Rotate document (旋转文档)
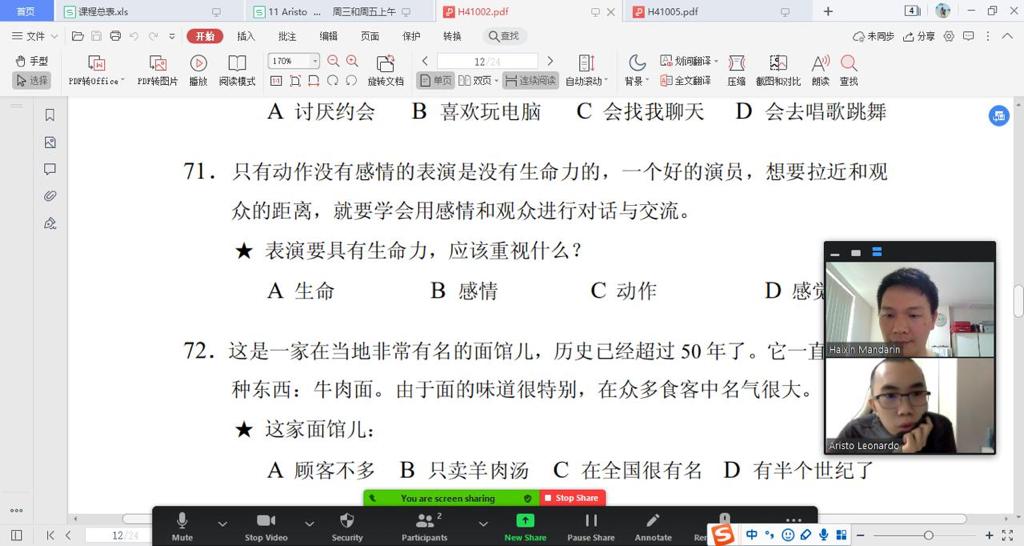Viewport: 1024px width, 546px height. (385, 71)
